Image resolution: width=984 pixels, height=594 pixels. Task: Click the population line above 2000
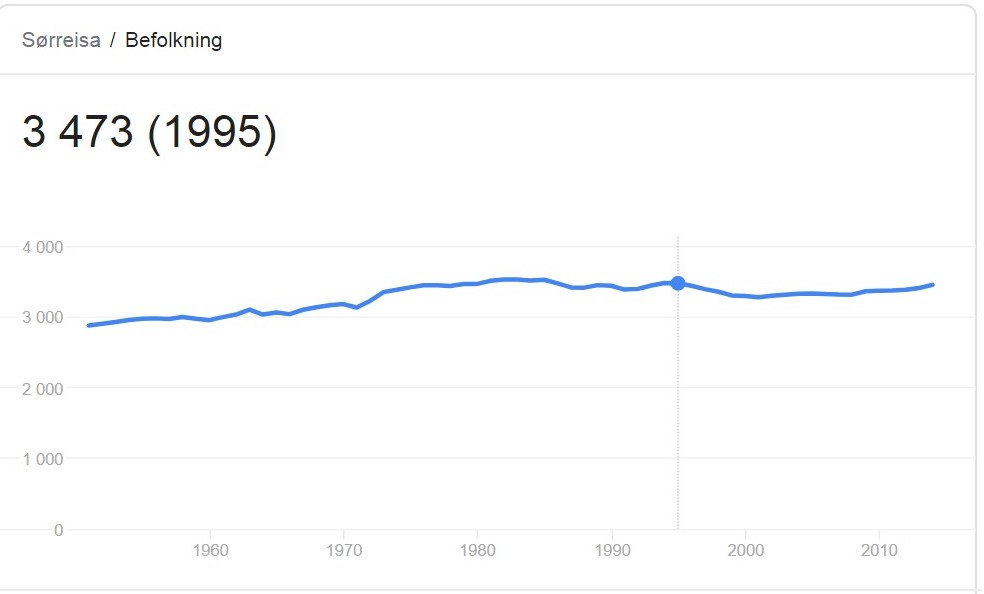point(746,296)
